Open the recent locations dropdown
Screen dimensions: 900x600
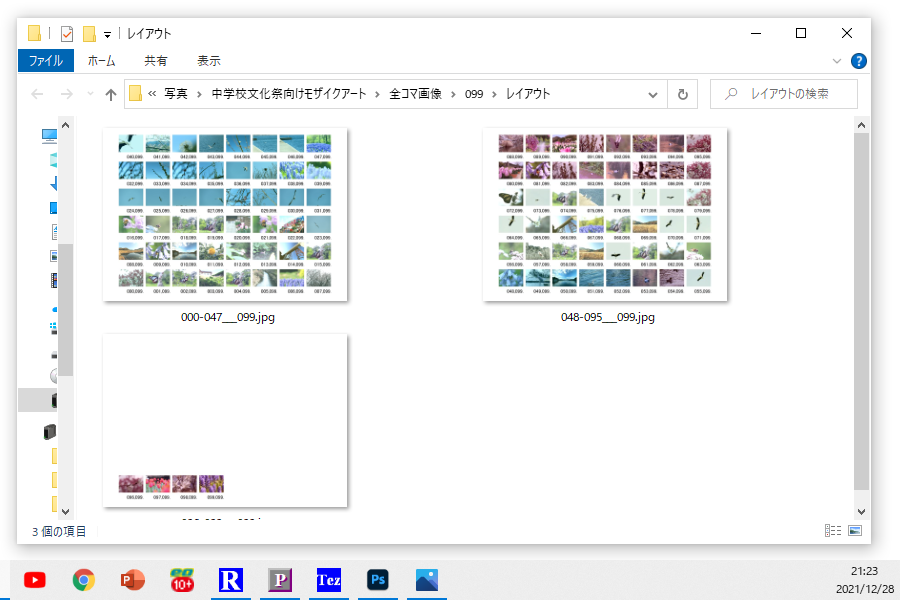tap(90, 94)
